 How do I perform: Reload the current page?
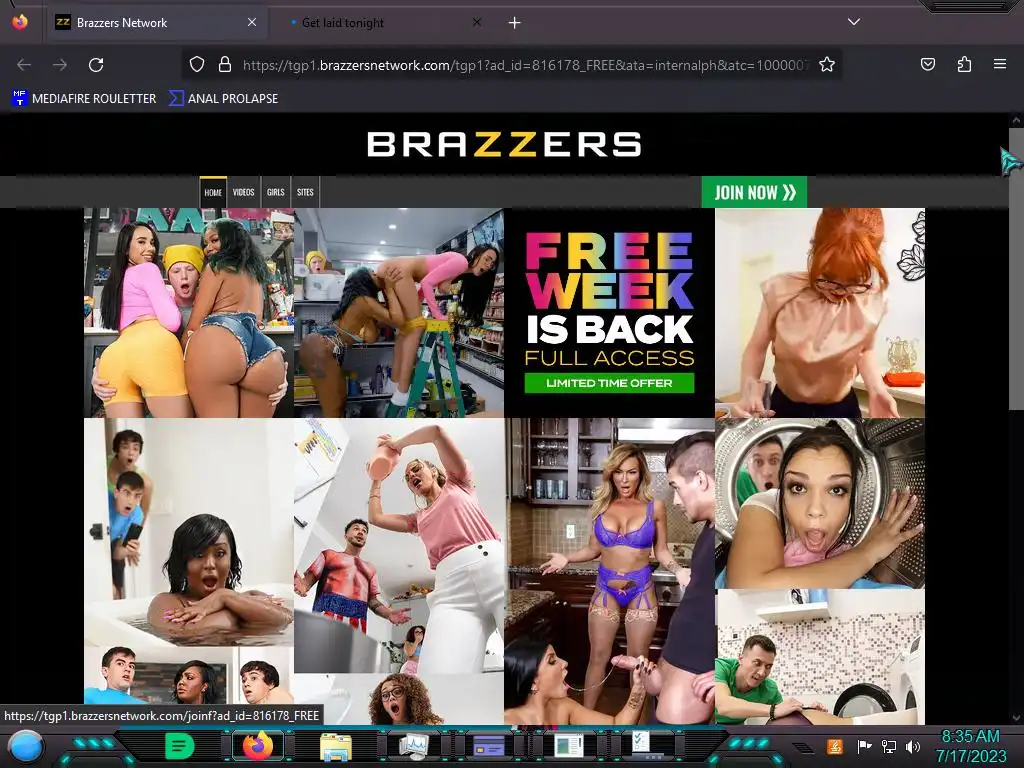tap(96, 65)
